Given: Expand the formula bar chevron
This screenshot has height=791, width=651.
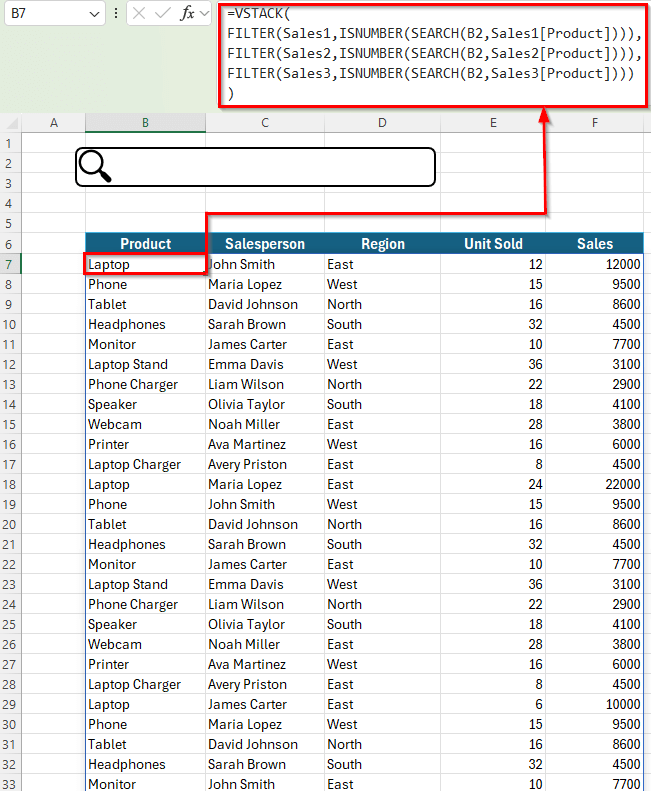Looking at the screenshot, I should (x=204, y=14).
